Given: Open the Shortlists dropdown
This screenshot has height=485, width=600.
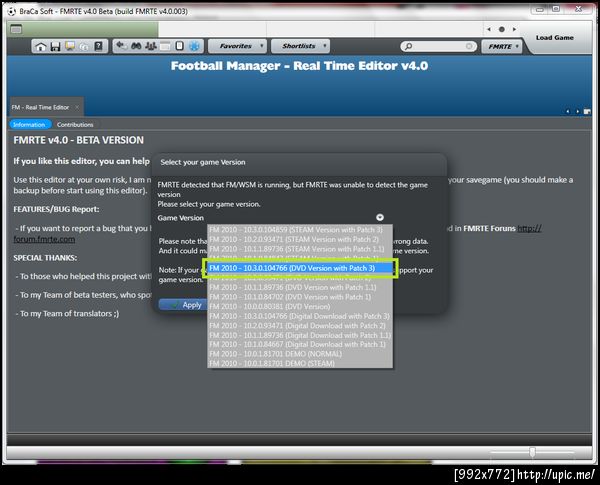Looking at the screenshot, I should 300,46.
